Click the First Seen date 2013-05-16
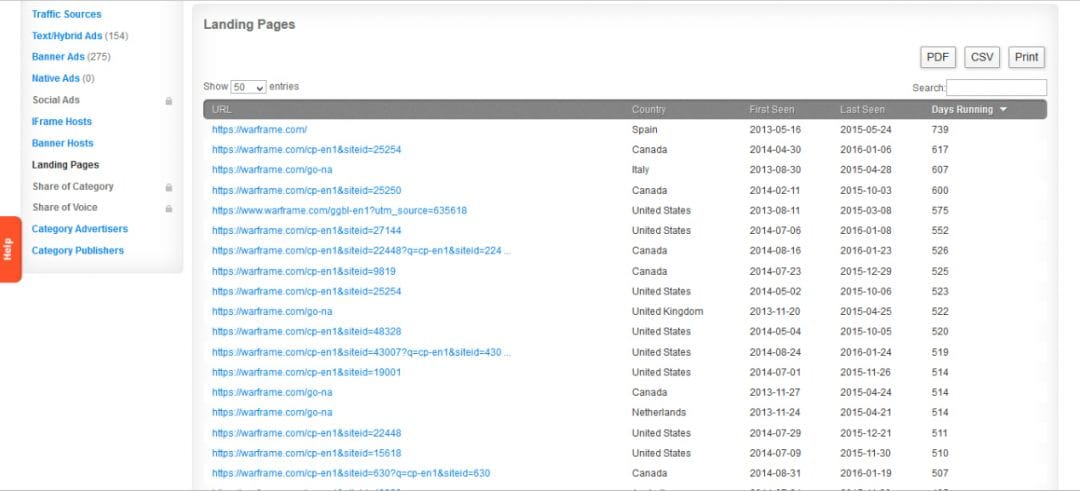The width and height of the screenshot is (1080, 491). (x=775, y=129)
